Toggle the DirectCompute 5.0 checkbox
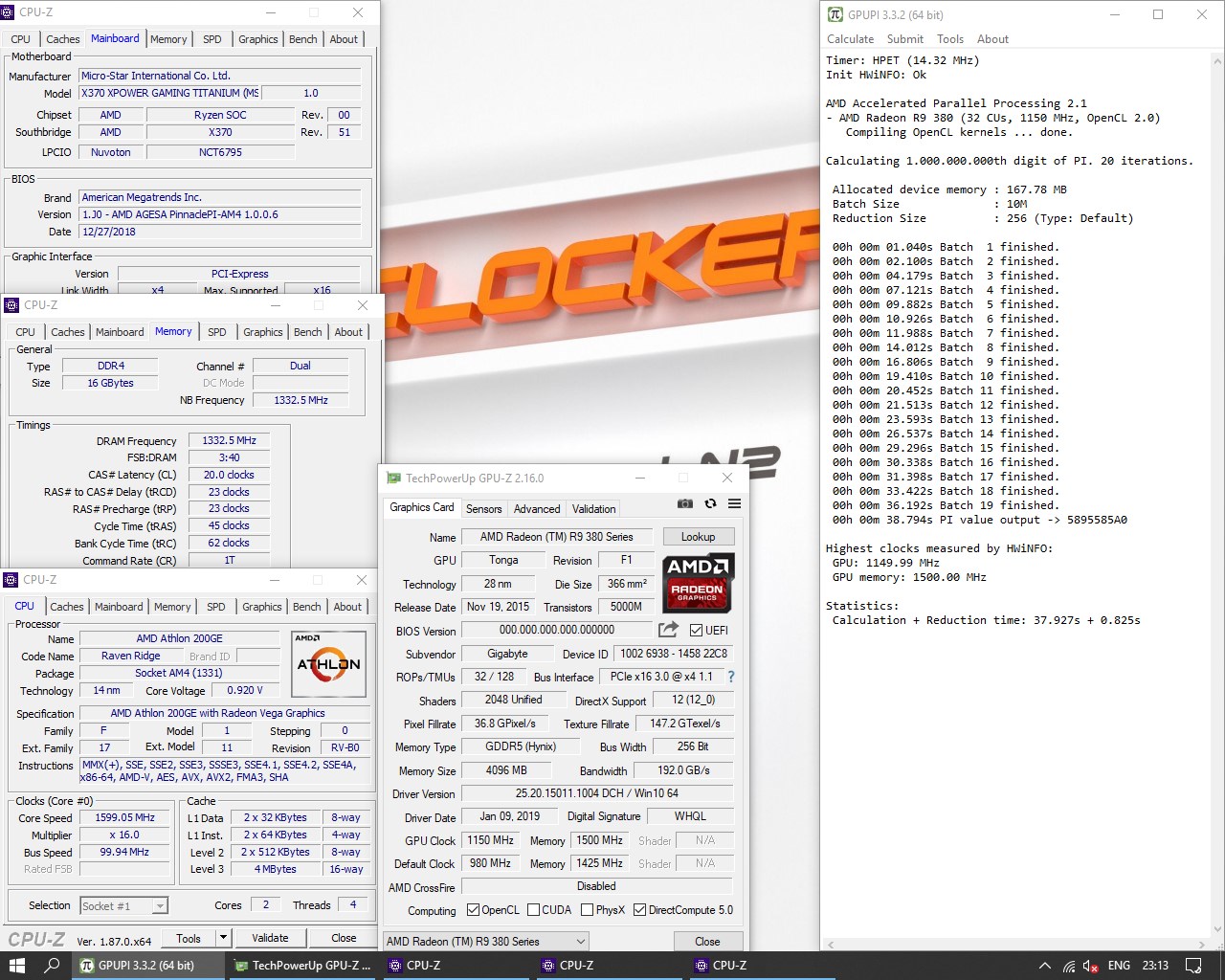 point(639,910)
